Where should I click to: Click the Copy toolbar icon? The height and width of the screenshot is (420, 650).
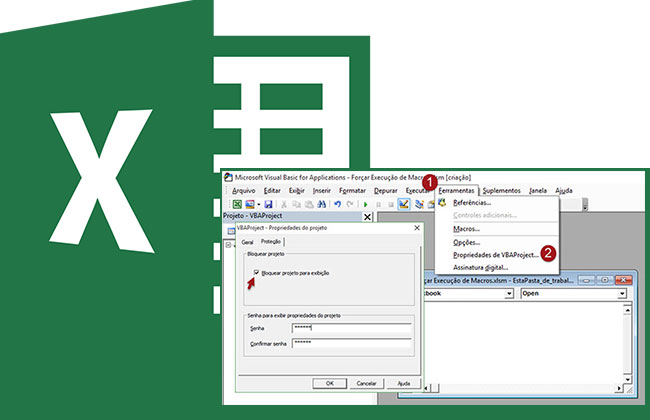click(x=296, y=204)
